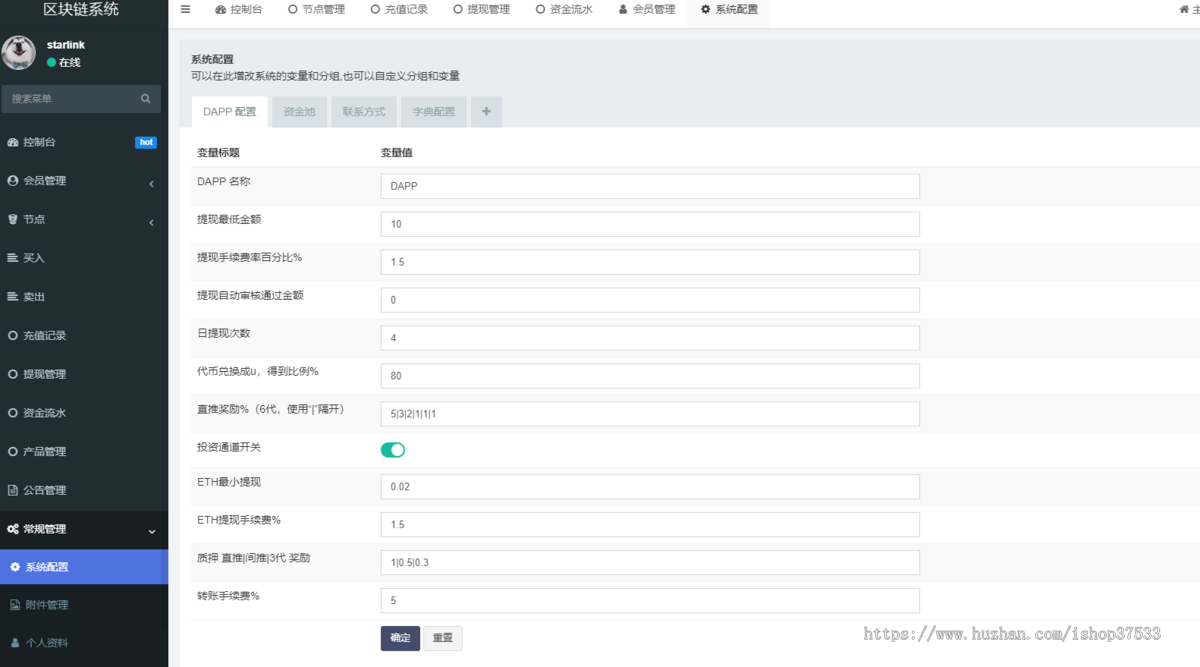Select the 卖出 icon in the sidebar
1200x667 pixels.
coord(11,296)
